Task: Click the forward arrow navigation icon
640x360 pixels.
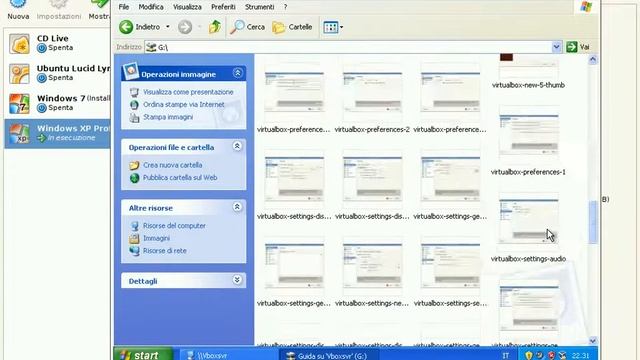Action: [x=185, y=27]
